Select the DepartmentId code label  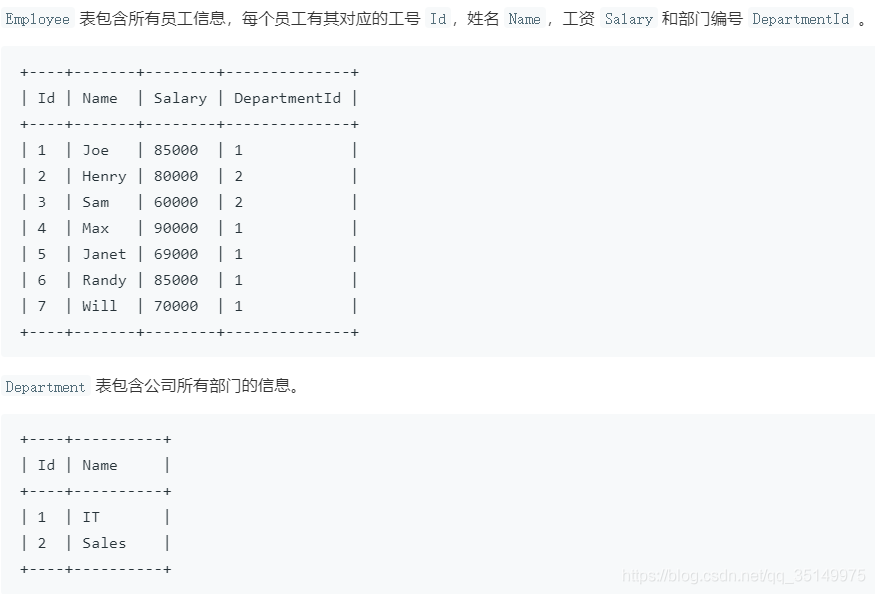tap(801, 18)
